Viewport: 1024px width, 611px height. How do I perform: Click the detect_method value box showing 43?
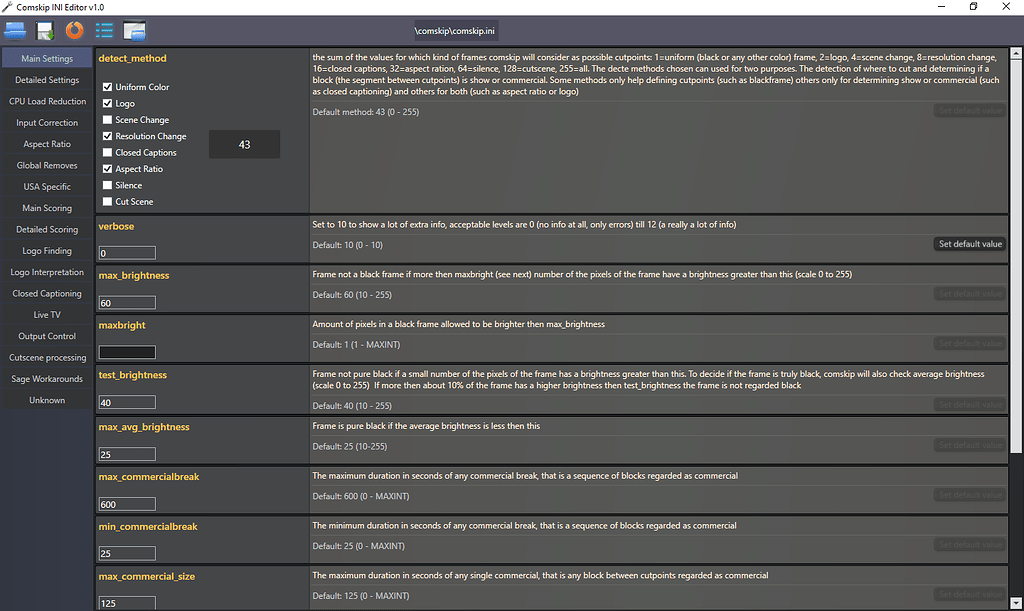(244, 145)
